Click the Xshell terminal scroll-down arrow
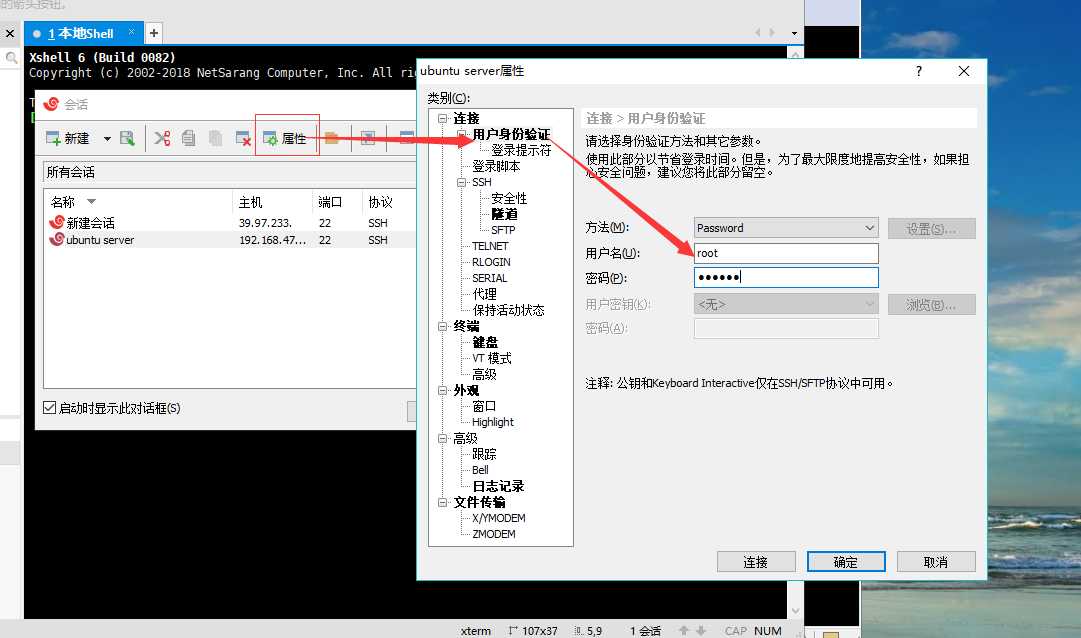 796,610
